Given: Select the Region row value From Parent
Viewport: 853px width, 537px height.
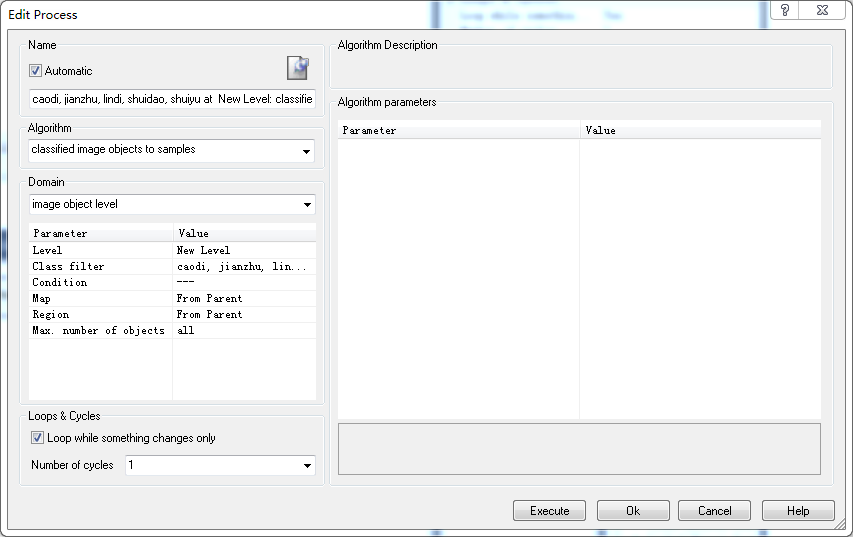Looking at the screenshot, I should (x=244, y=314).
